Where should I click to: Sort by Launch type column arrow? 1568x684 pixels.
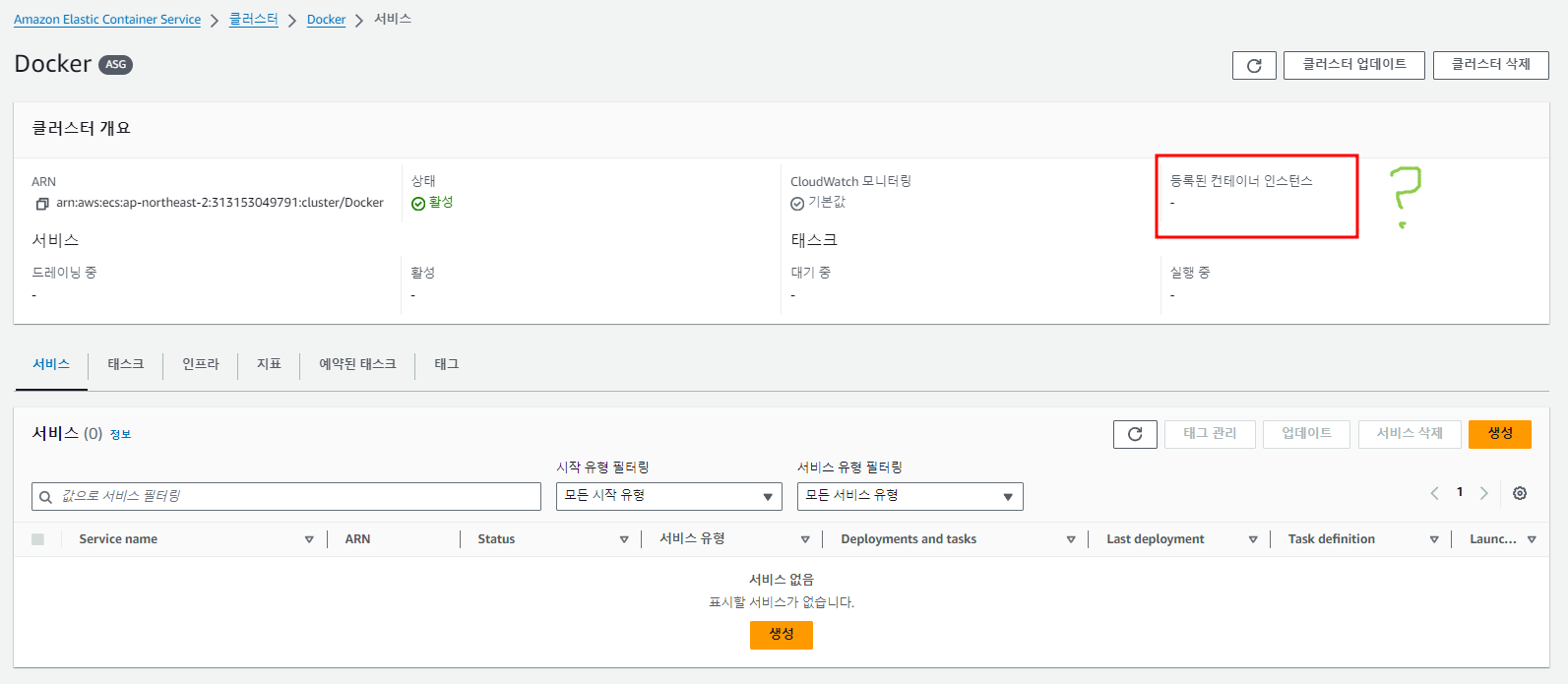pyautogui.click(x=1532, y=539)
